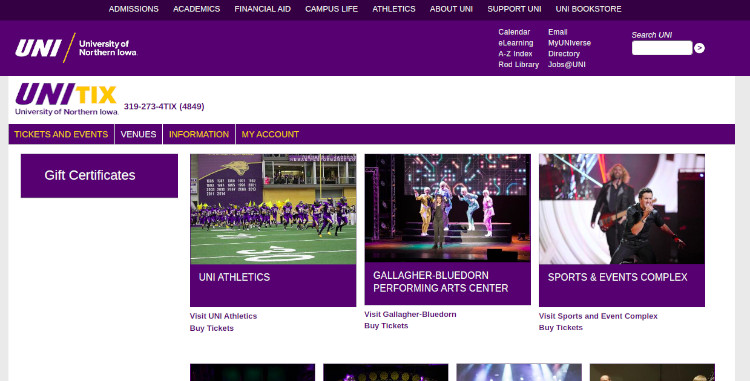Click the UNI University of Northern Iowa logo

point(76,48)
